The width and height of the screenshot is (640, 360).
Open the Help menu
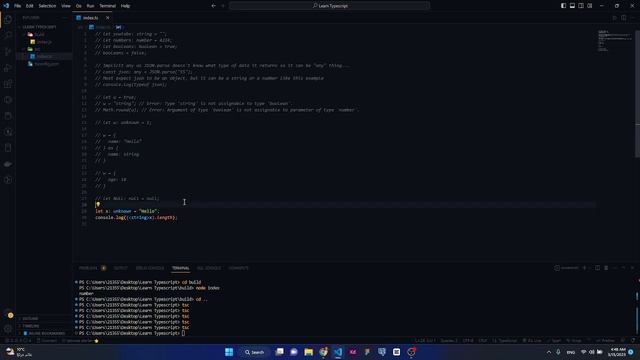point(125,6)
